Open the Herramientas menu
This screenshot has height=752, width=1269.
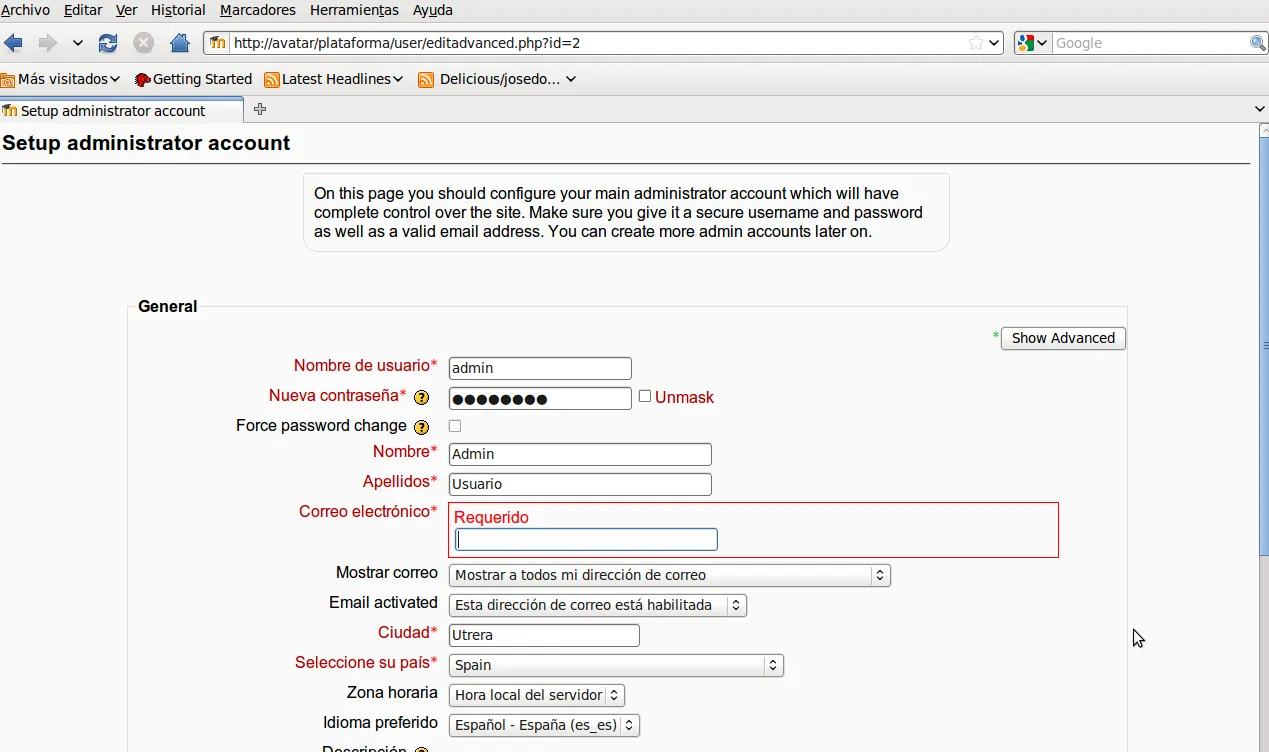(354, 10)
